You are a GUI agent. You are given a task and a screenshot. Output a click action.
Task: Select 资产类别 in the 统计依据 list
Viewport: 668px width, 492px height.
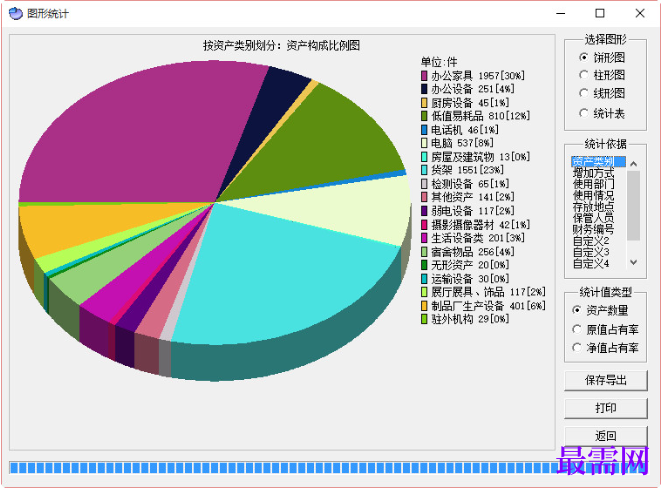(598, 161)
